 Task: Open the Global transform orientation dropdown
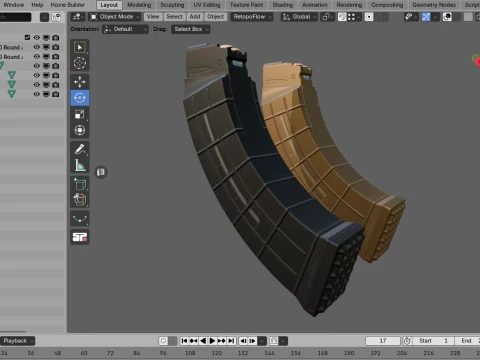299,17
